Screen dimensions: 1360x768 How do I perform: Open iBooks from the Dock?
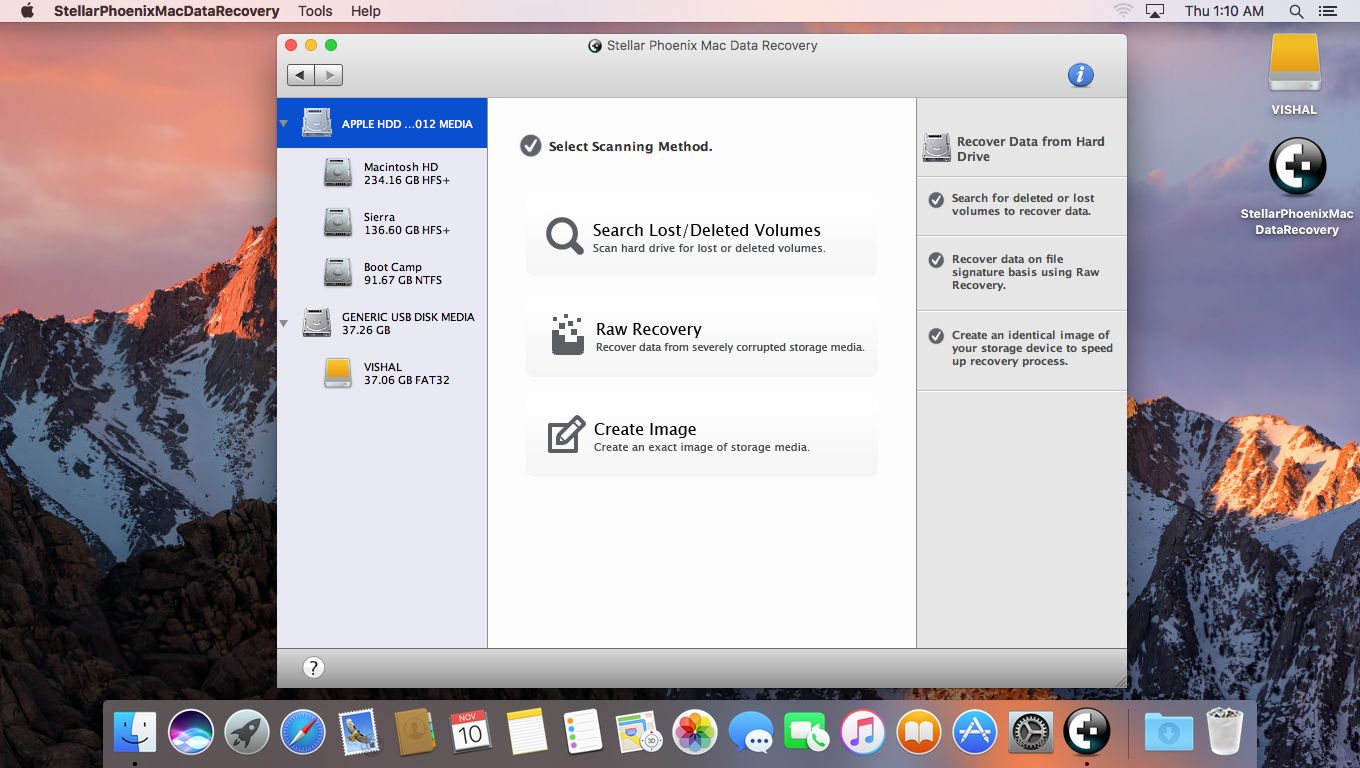918,732
